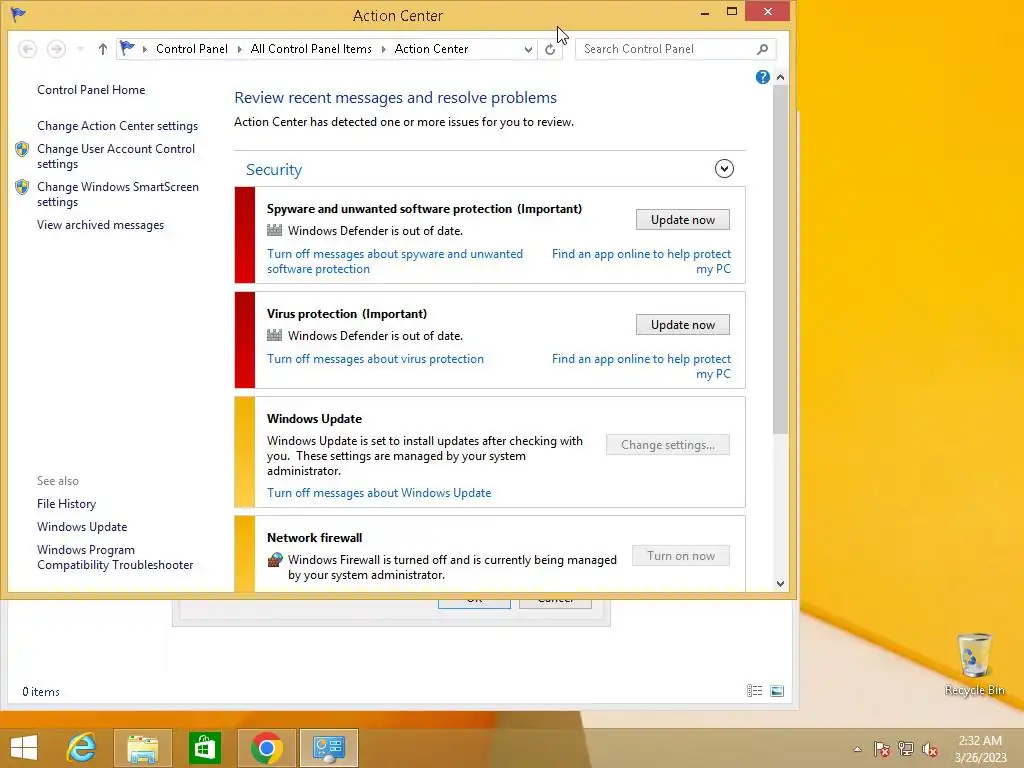The image size is (1024, 768).
Task: Click the Windows Firewall brick icon
Action: [x=275, y=560]
